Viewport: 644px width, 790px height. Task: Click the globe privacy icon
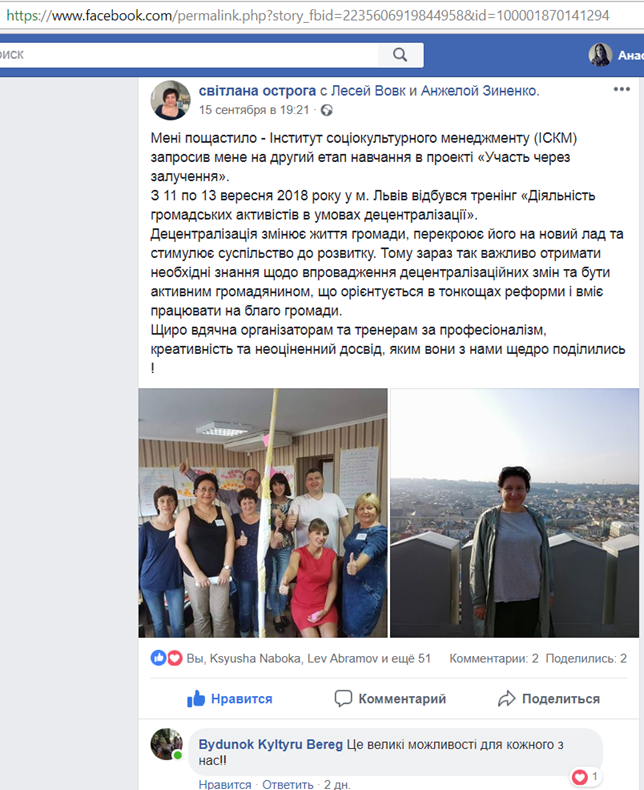(327, 110)
